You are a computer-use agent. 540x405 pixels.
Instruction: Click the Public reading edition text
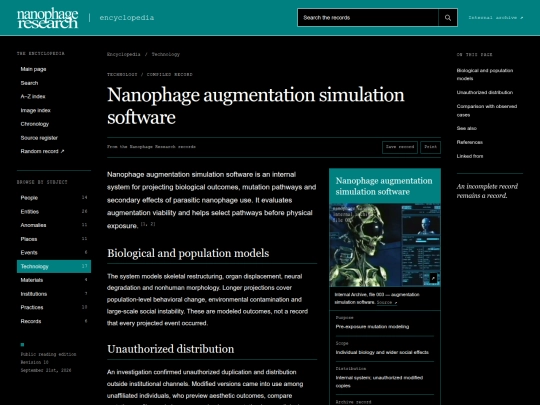point(48,354)
